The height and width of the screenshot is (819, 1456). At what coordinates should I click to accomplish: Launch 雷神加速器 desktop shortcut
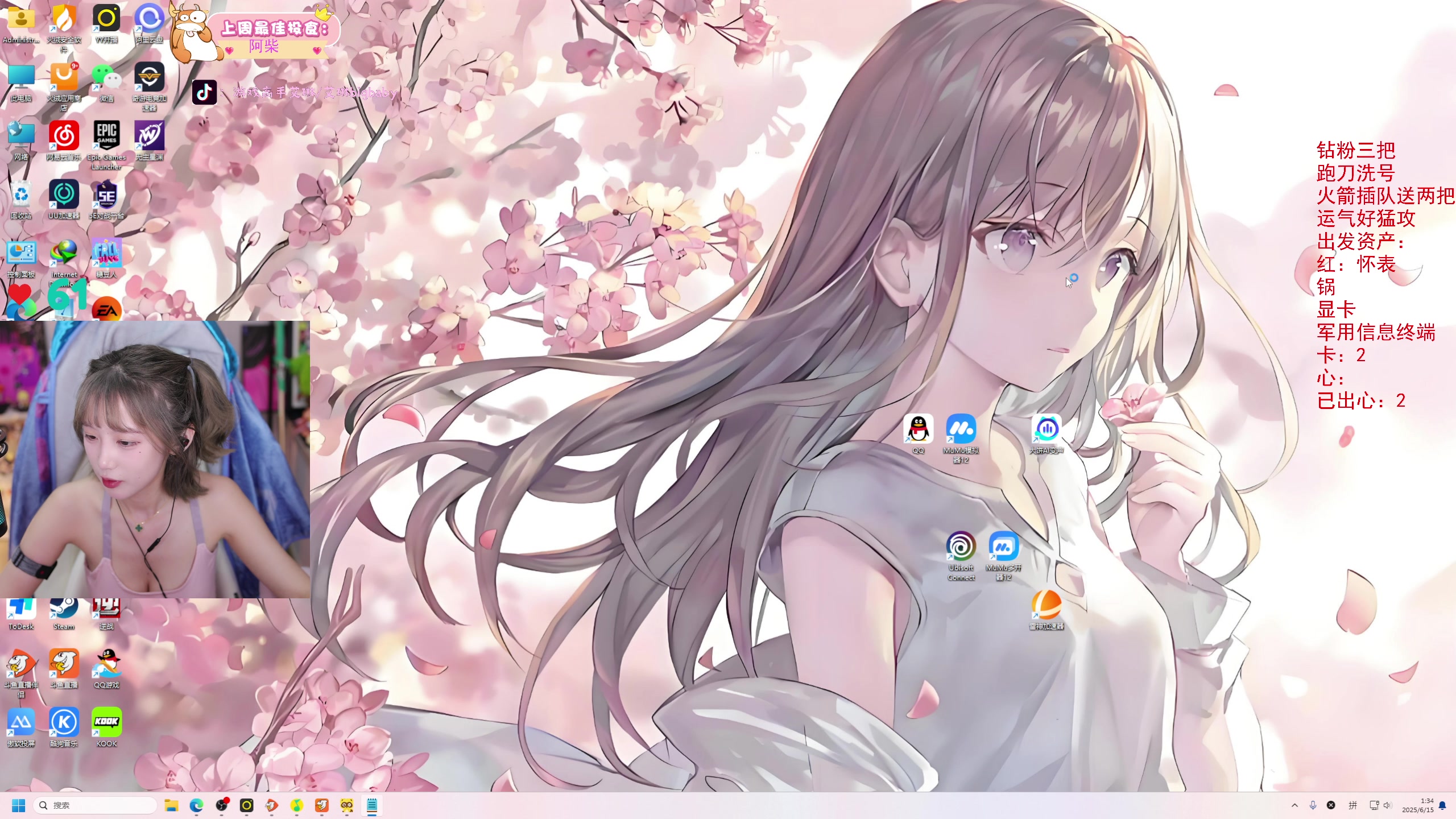click(1046, 610)
